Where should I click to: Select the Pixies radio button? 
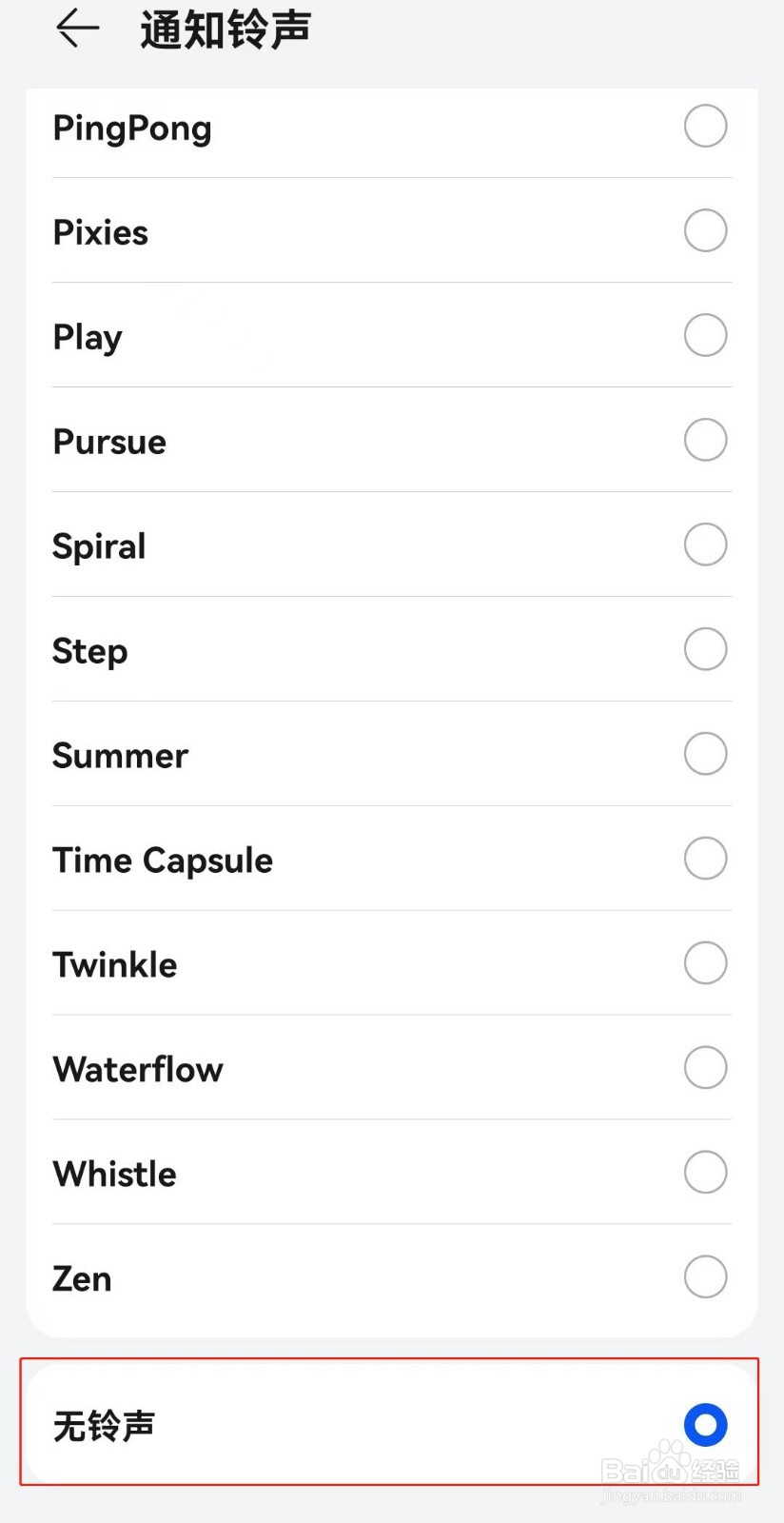click(705, 231)
